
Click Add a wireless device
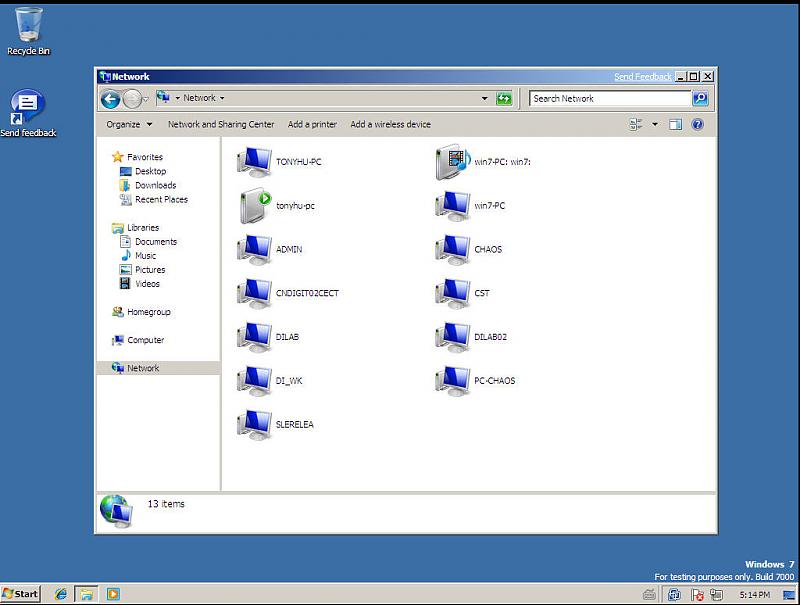tap(390, 125)
